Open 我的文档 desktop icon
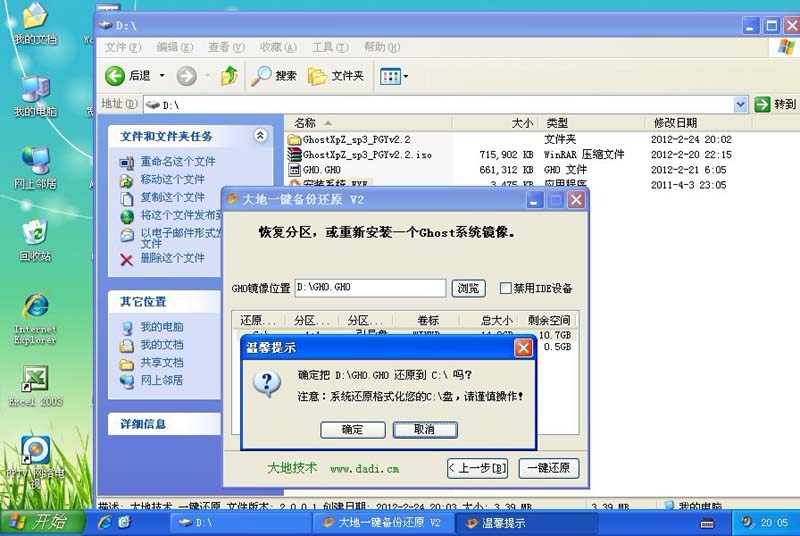The width and height of the screenshot is (800, 536). [35, 24]
